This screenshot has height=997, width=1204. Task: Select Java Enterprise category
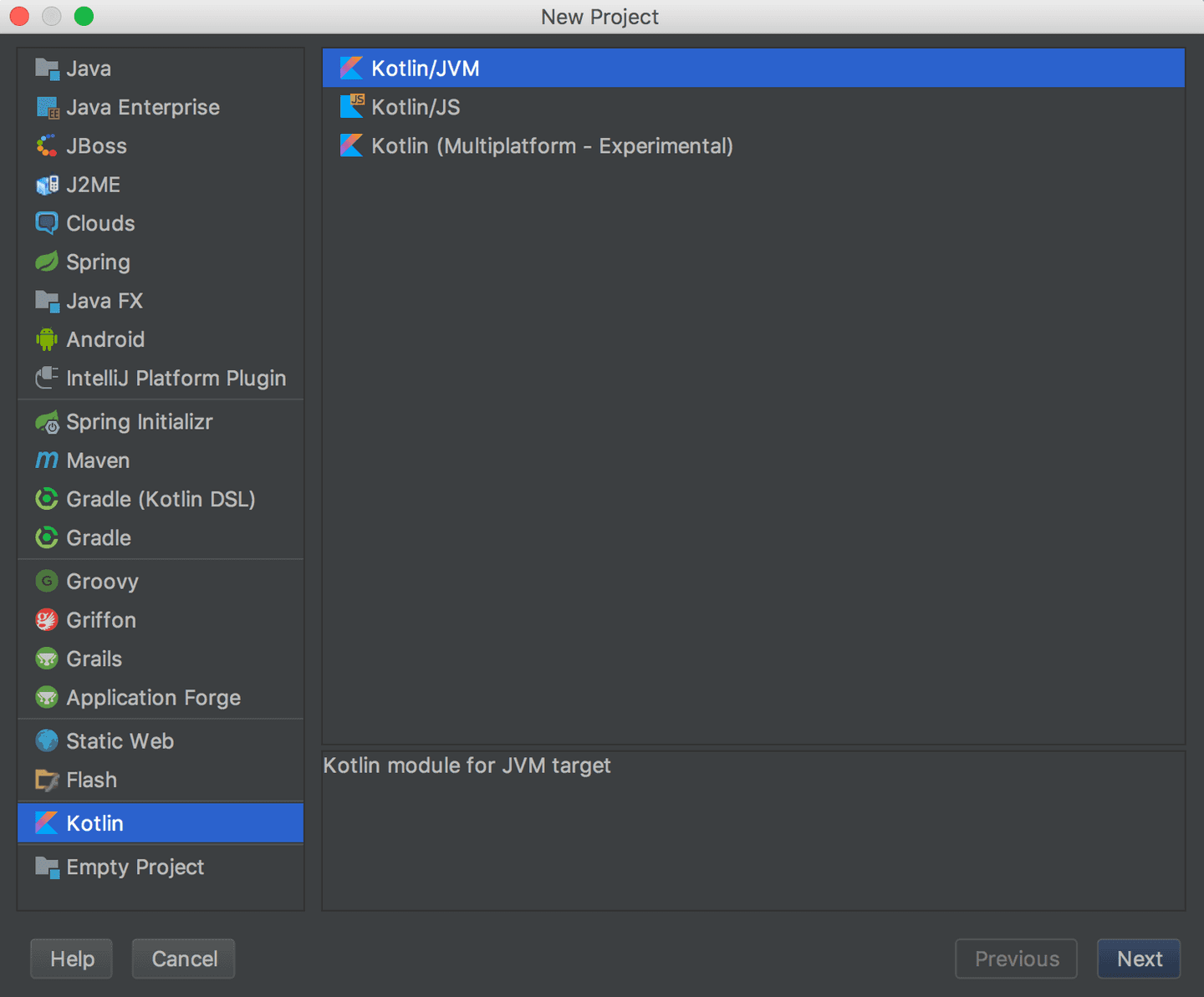pos(143,107)
